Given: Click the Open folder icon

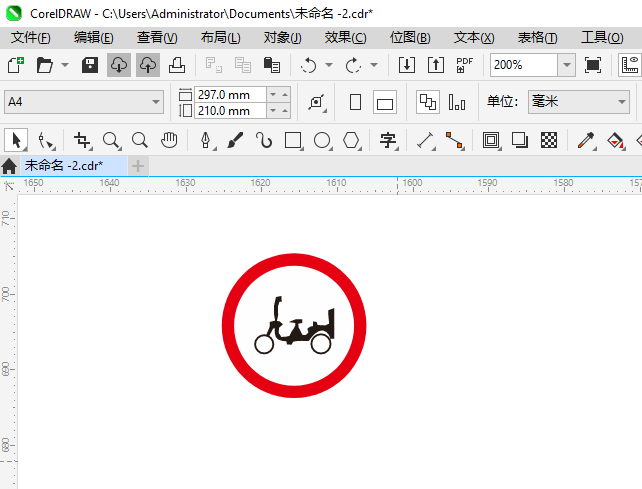Looking at the screenshot, I should tap(45, 65).
